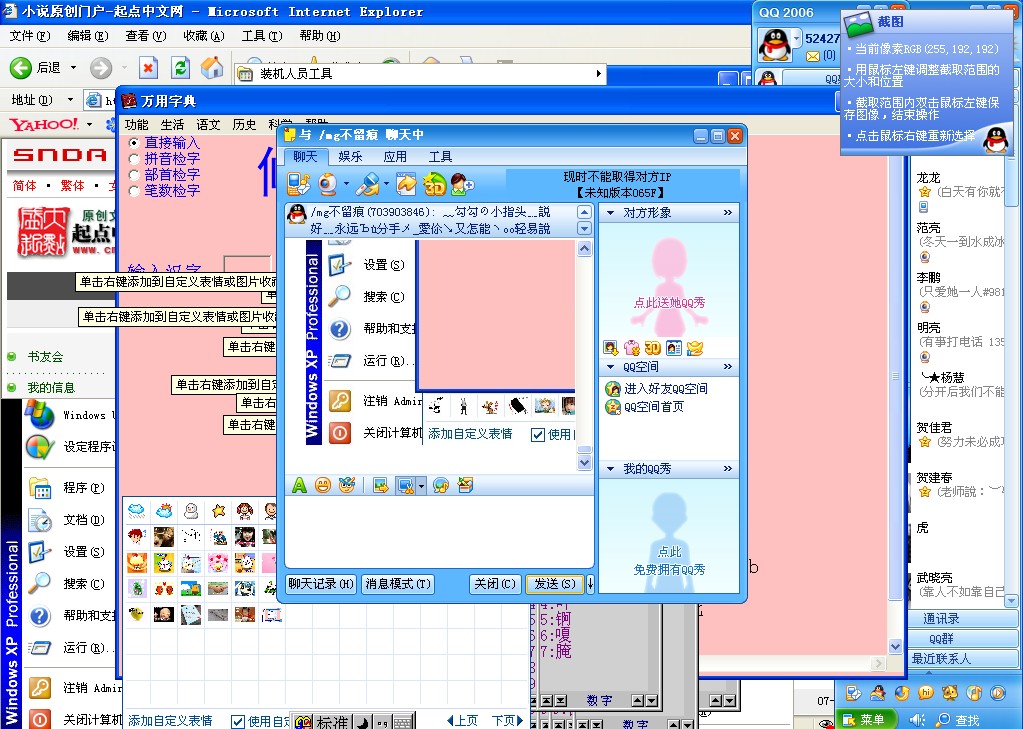
Task: Click the orange arrow share icon in chat toolbar
Action: tap(406, 185)
